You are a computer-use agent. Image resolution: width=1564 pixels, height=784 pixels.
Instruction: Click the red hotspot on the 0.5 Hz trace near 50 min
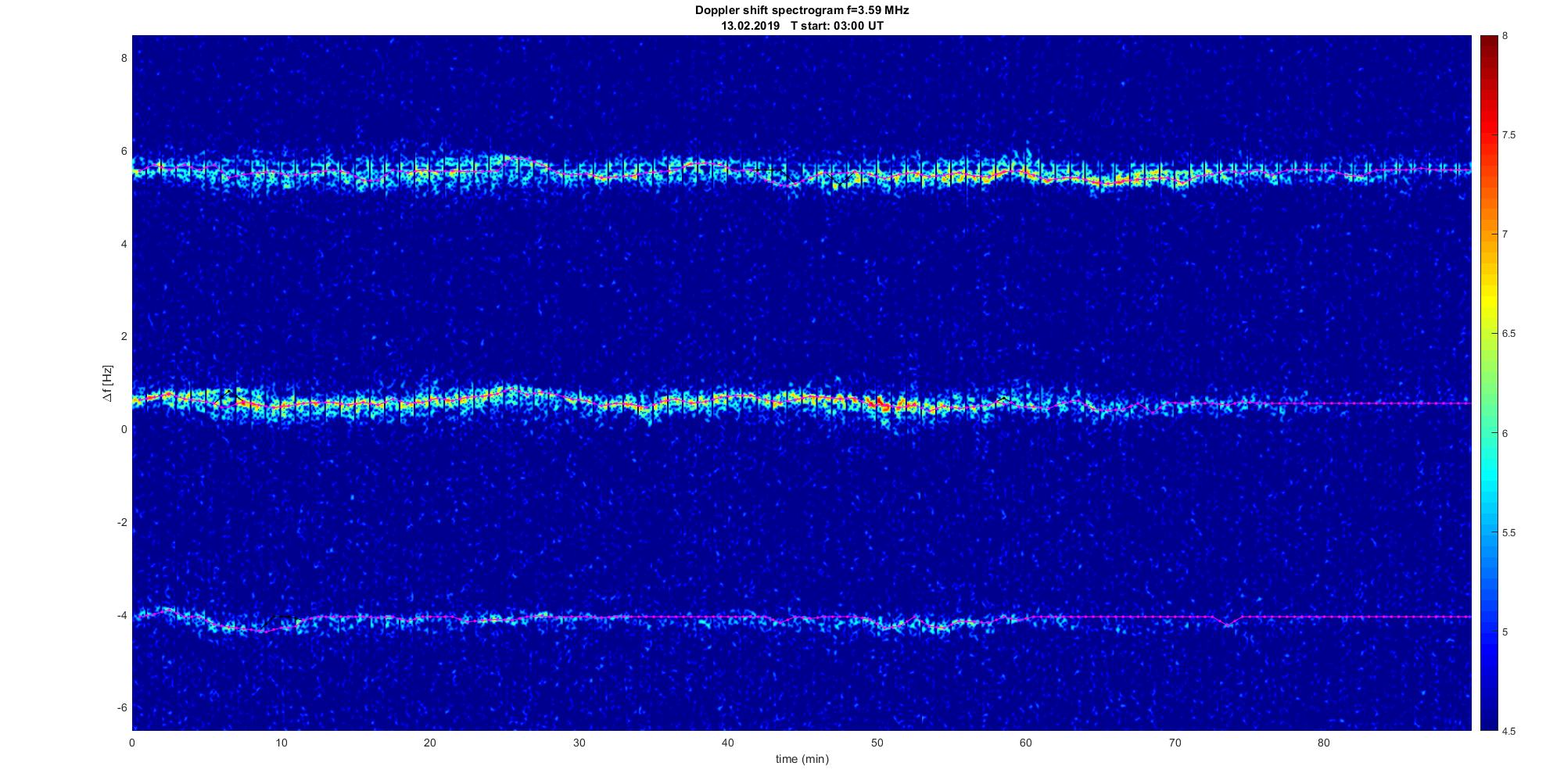(x=878, y=404)
